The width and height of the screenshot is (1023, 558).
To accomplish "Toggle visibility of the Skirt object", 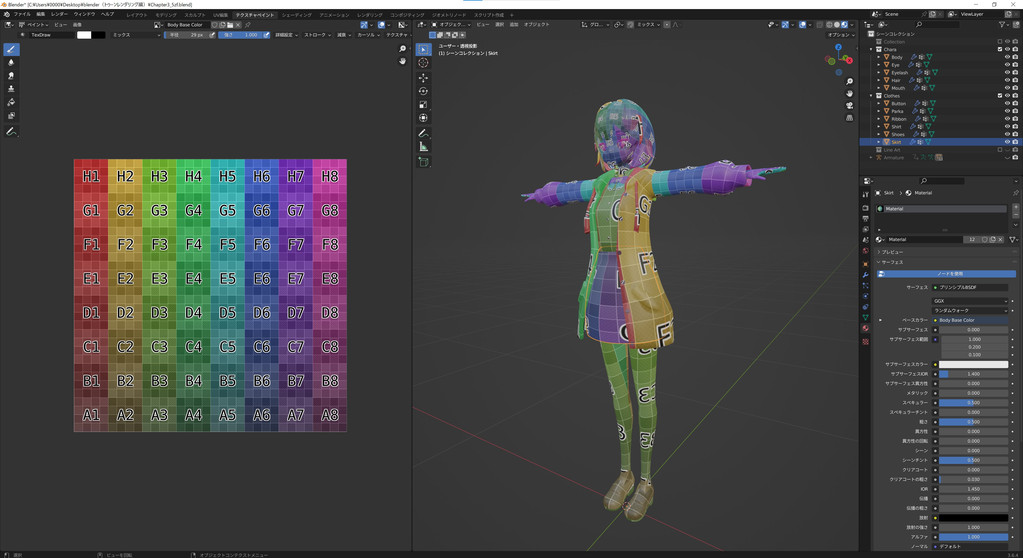I will point(1006,142).
